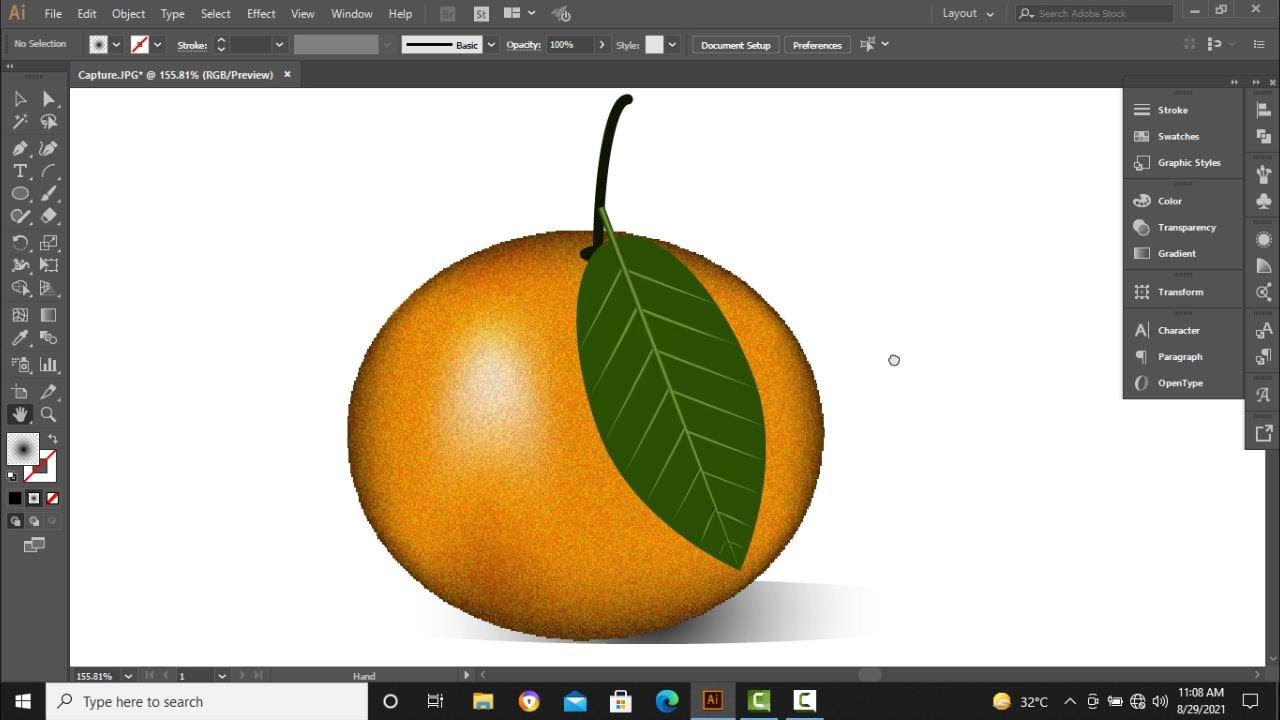Pick the Free Transform tool
This screenshot has width=1280, height=720.
[x=49, y=266]
